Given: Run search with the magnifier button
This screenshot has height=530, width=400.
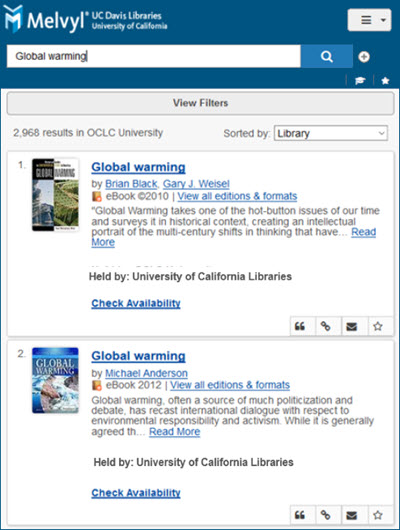Looking at the screenshot, I should tap(327, 56).
